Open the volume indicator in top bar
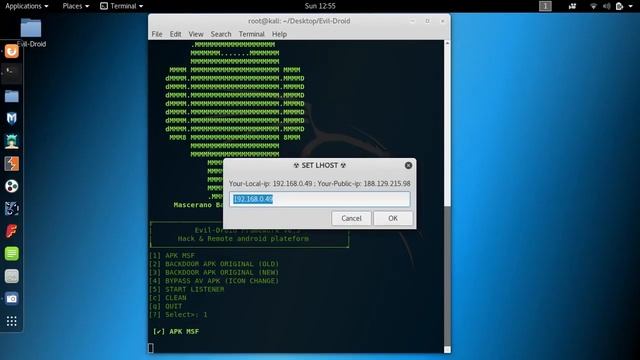This screenshot has height=360, width=640. pos(607,6)
